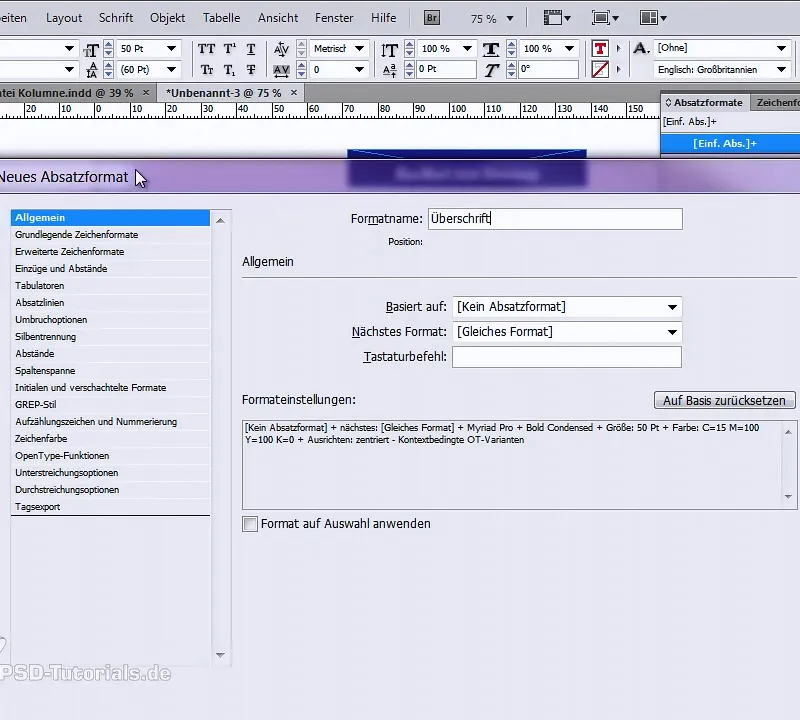800x720 pixels.
Task: Click the Tastaturbefehl input field
Action: 567,357
